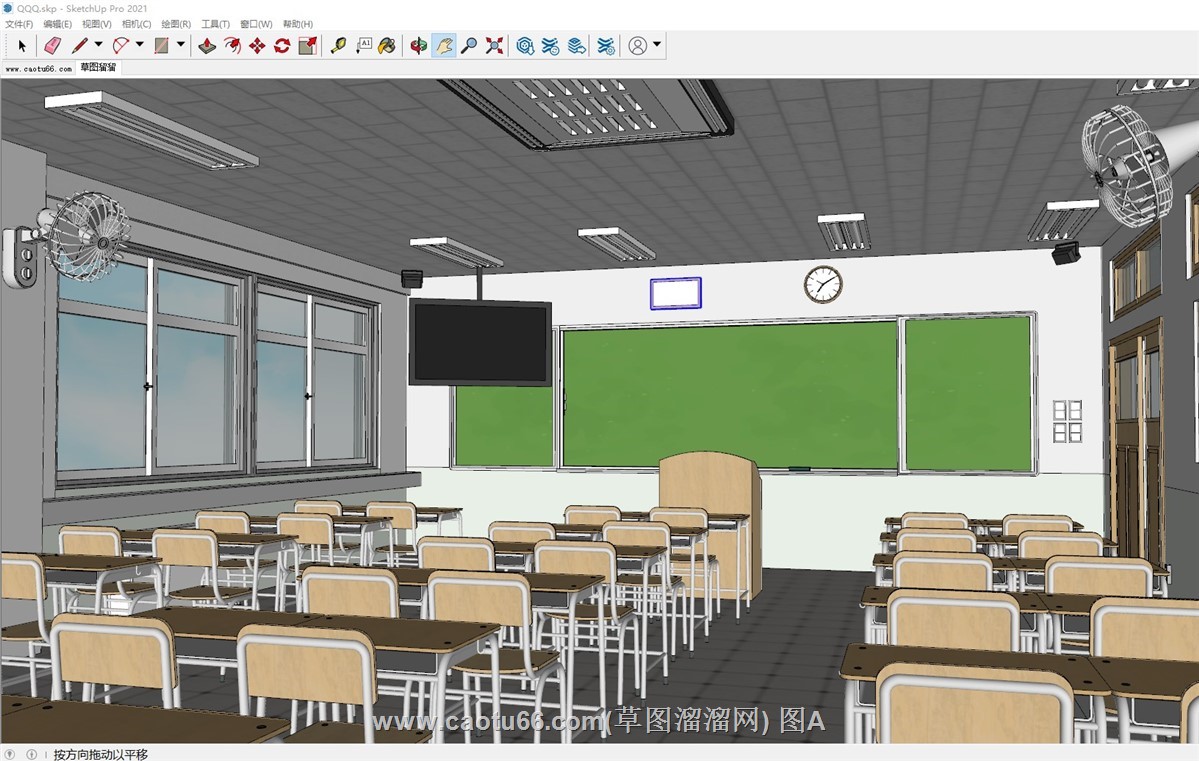Select the Text label tool
The width and height of the screenshot is (1199, 761).
tap(363, 46)
